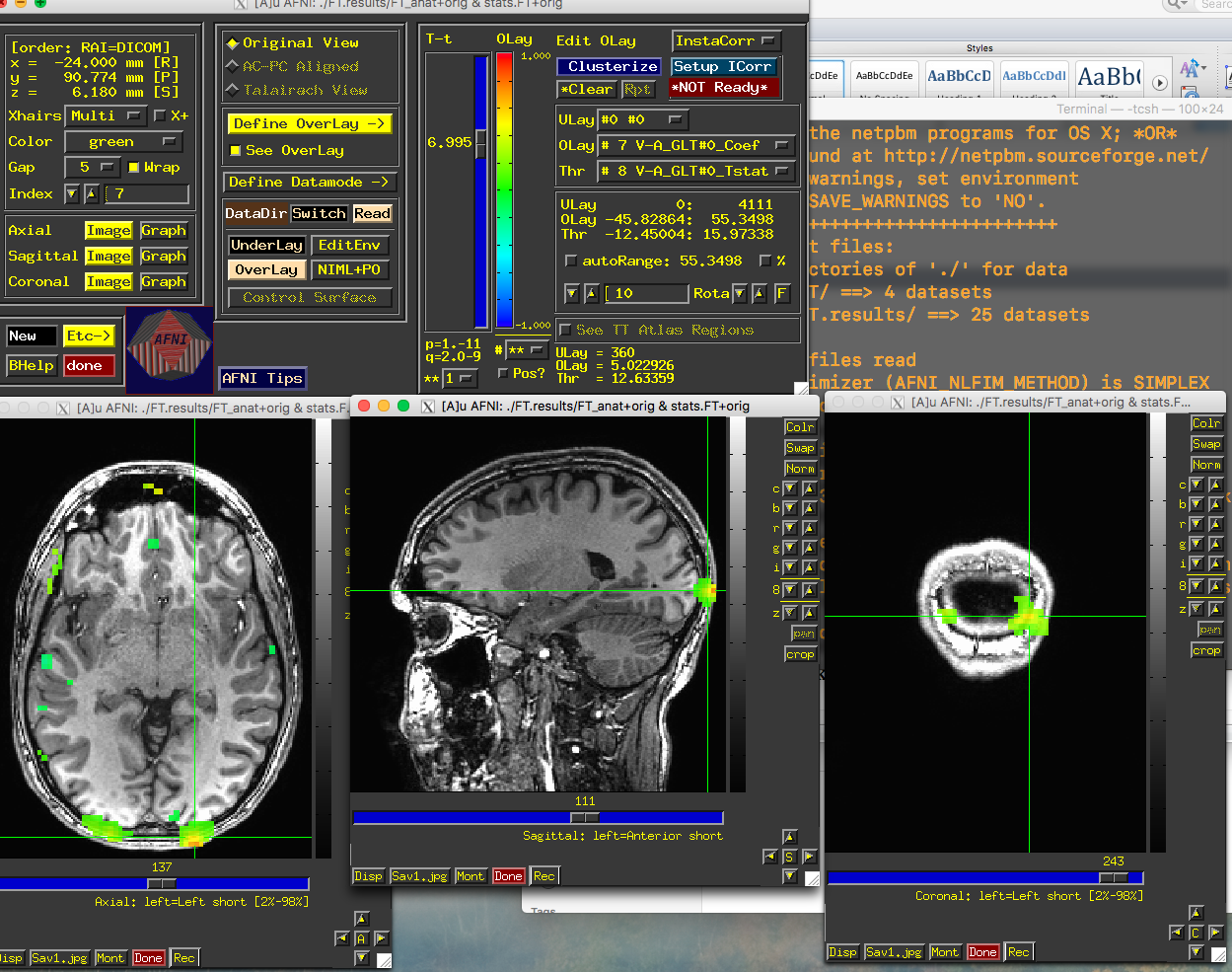1232x972 pixels.
Task: Click the F flip colorbar button
Action: coord(781,293)
